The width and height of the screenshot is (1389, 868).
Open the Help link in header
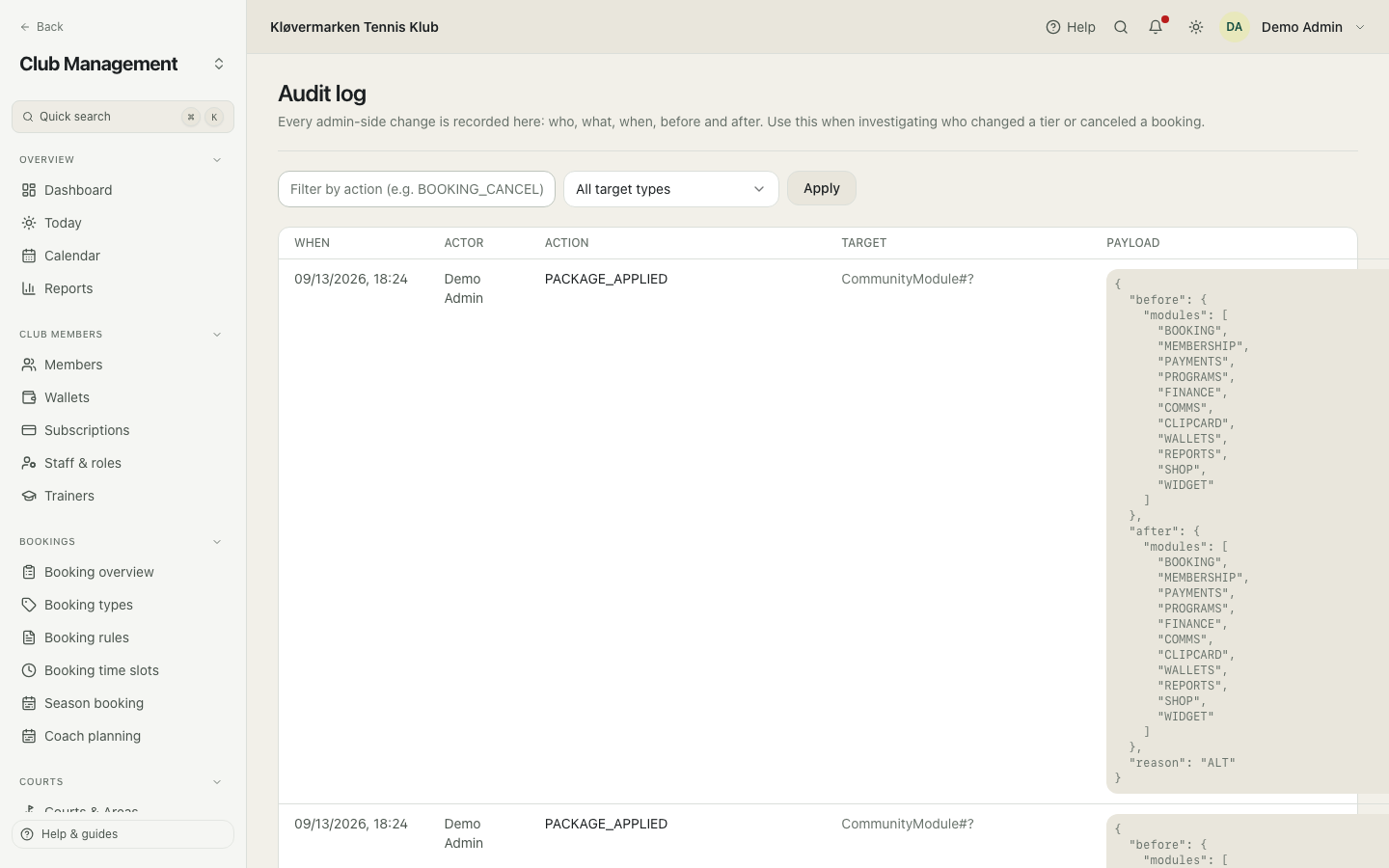coord(1071,27)
